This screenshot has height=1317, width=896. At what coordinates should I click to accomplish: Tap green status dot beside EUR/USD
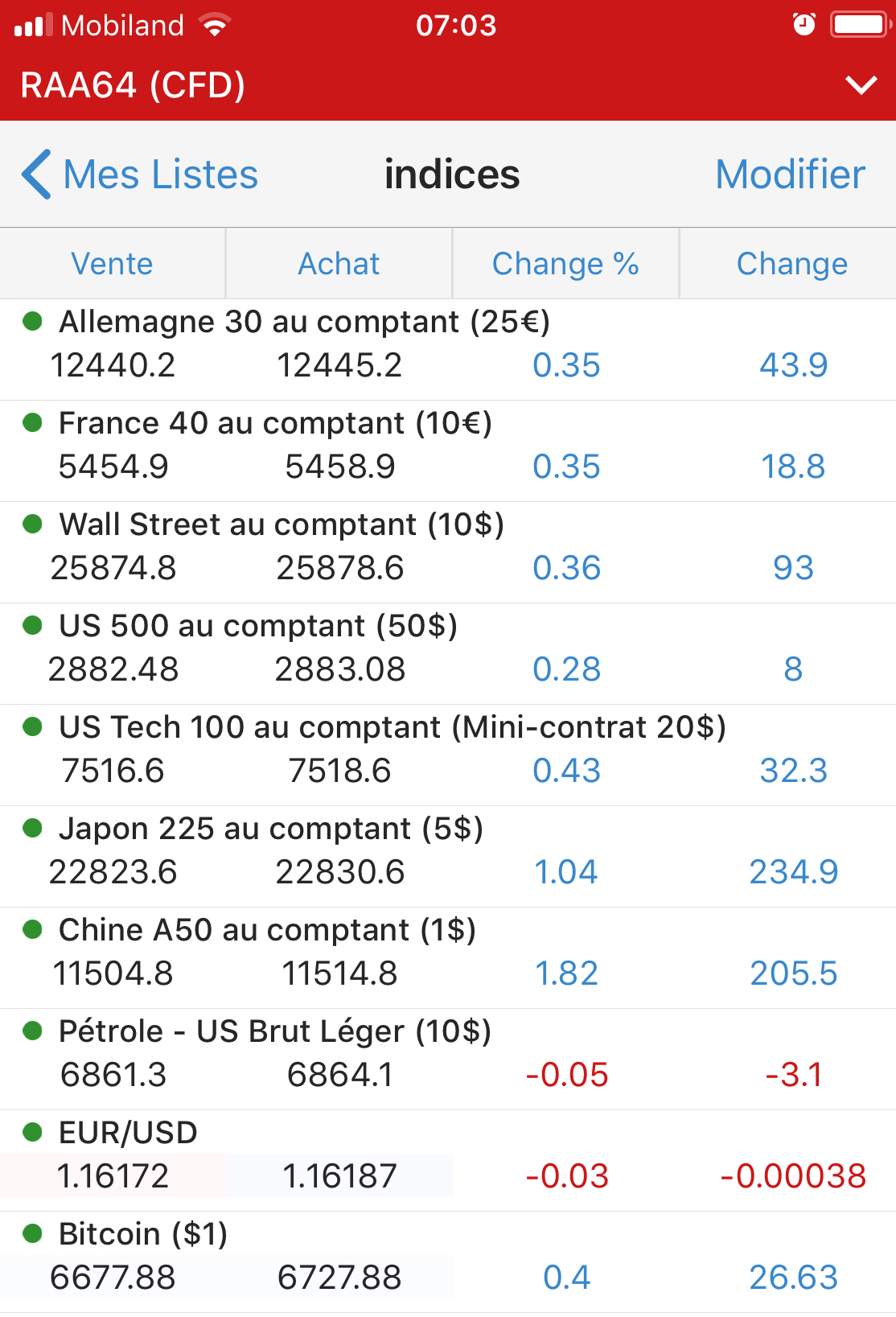[x=32, y=1132]
